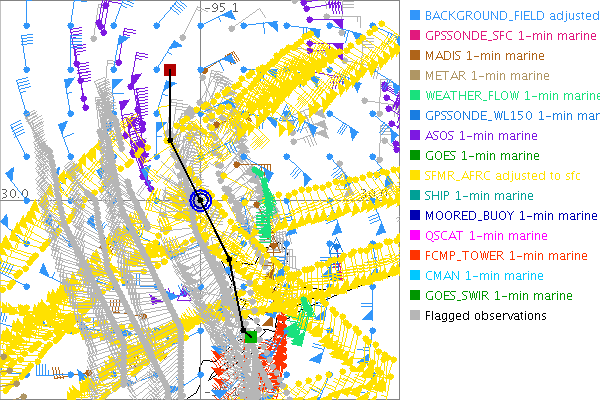Click the yellow SFMR_AFRC legend square

click(414, 176)
